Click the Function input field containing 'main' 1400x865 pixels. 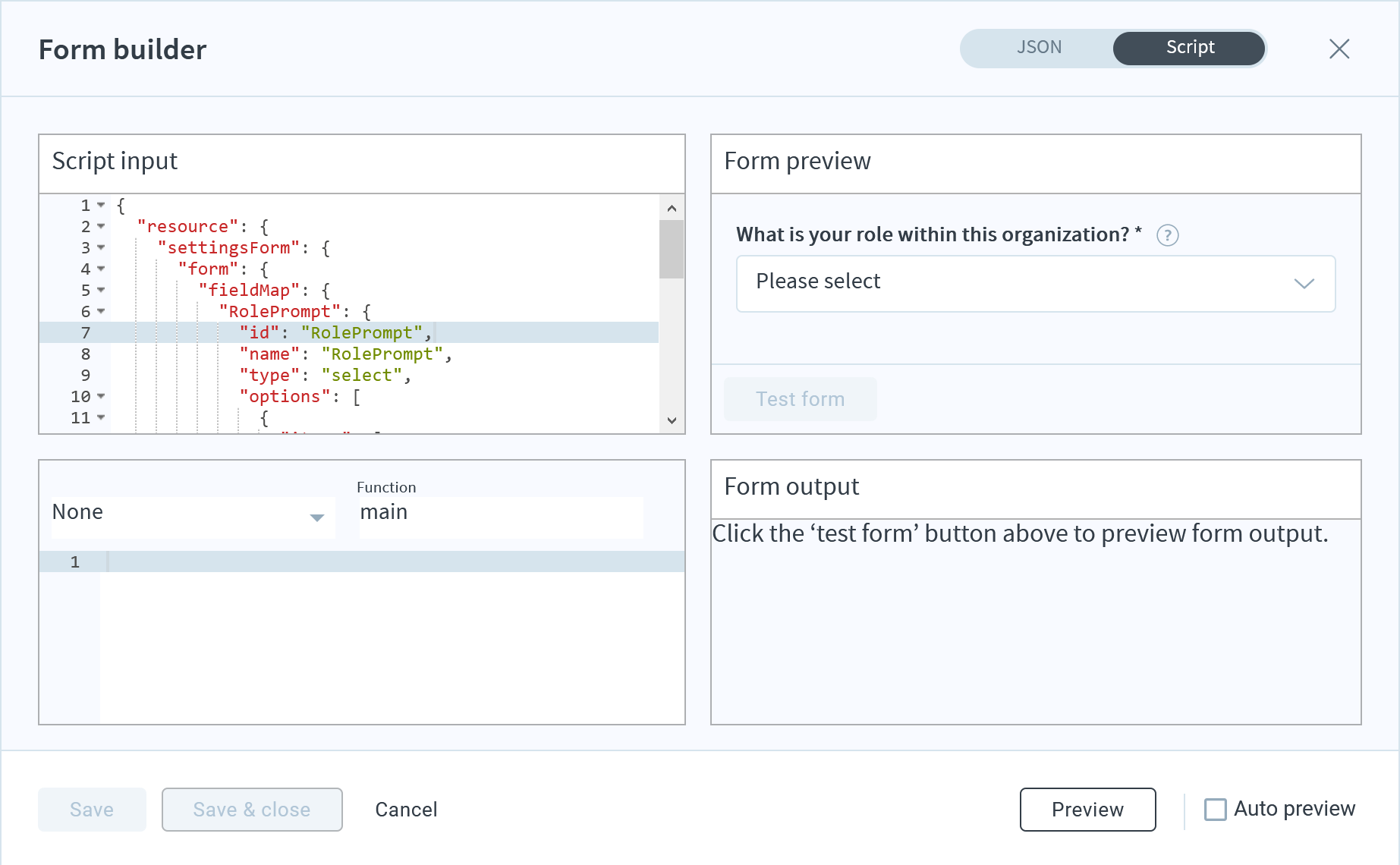point(502,517)
